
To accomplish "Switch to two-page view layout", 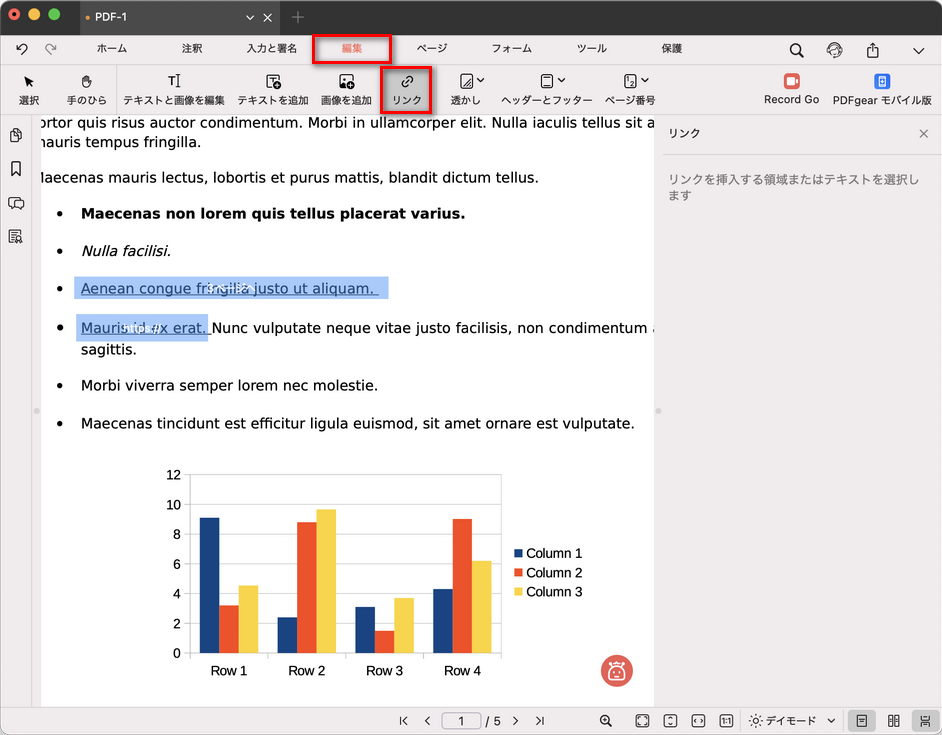I will click(894, 721).
